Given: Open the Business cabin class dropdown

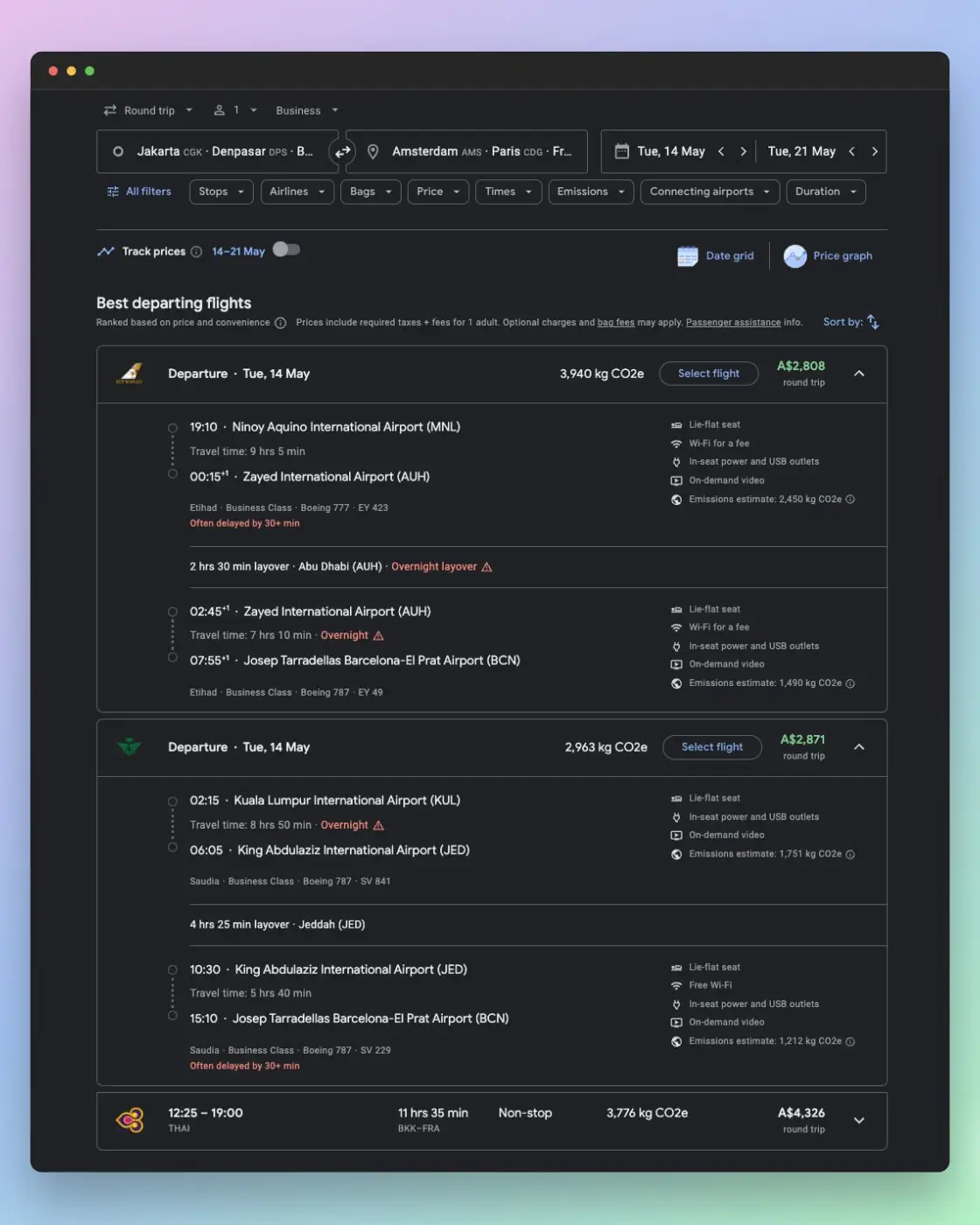Looking at the screenshot, I should point(307,110).
